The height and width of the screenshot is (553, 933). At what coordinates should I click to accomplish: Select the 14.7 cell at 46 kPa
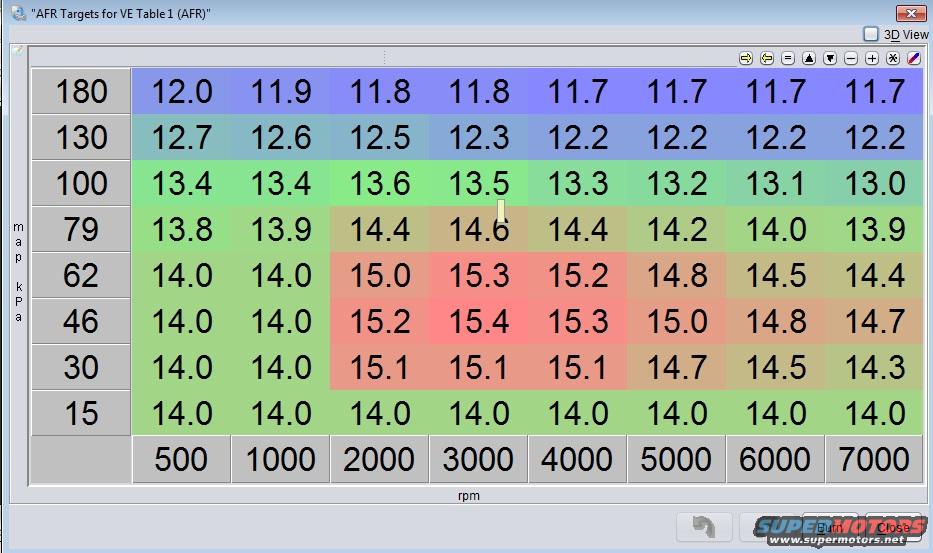874,321
